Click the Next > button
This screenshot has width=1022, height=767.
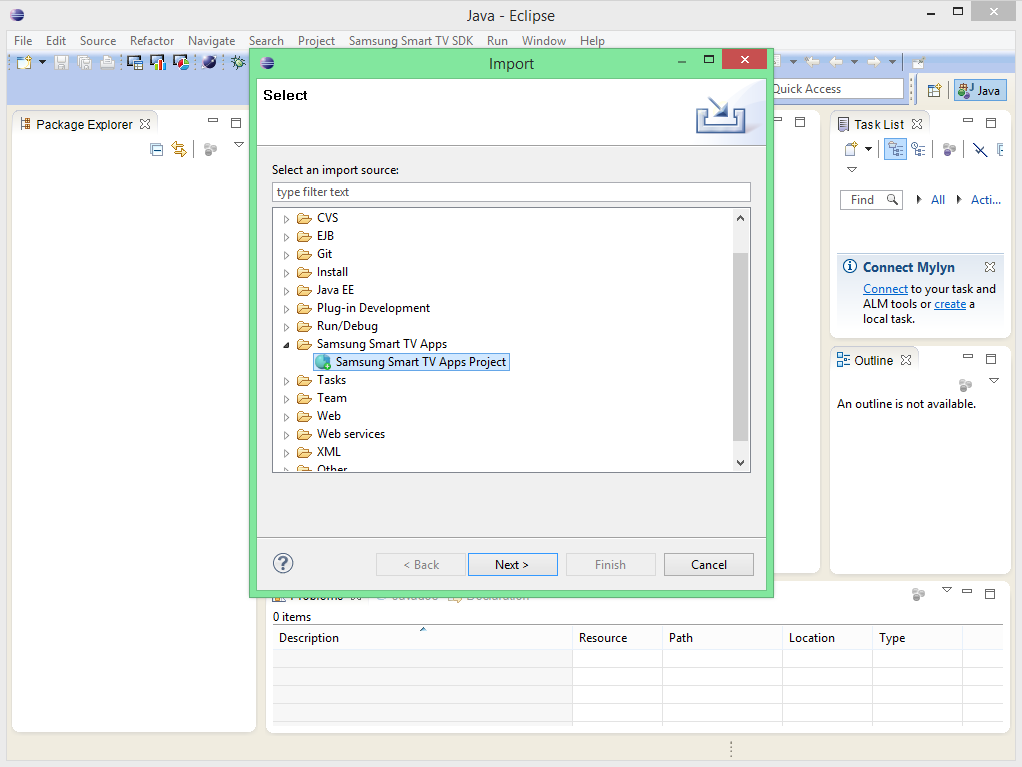coord(512,565)
